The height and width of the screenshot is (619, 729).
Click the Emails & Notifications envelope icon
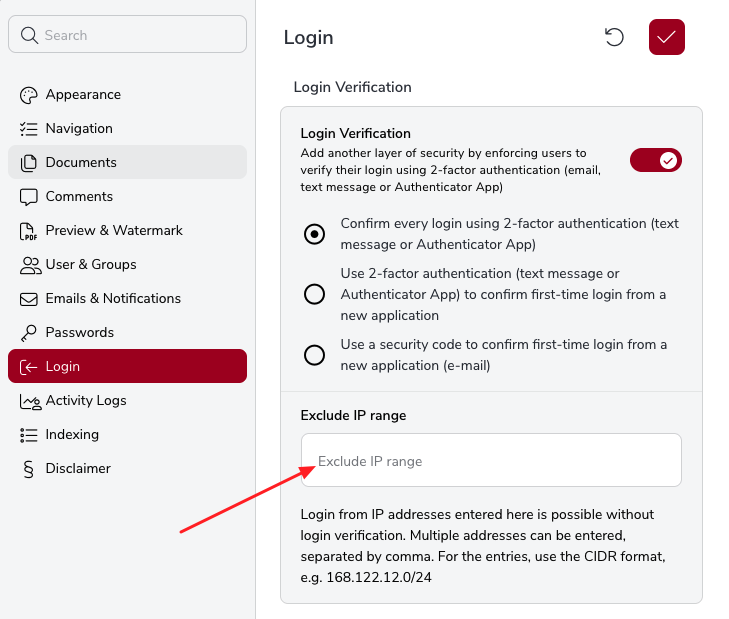(28, 299)
